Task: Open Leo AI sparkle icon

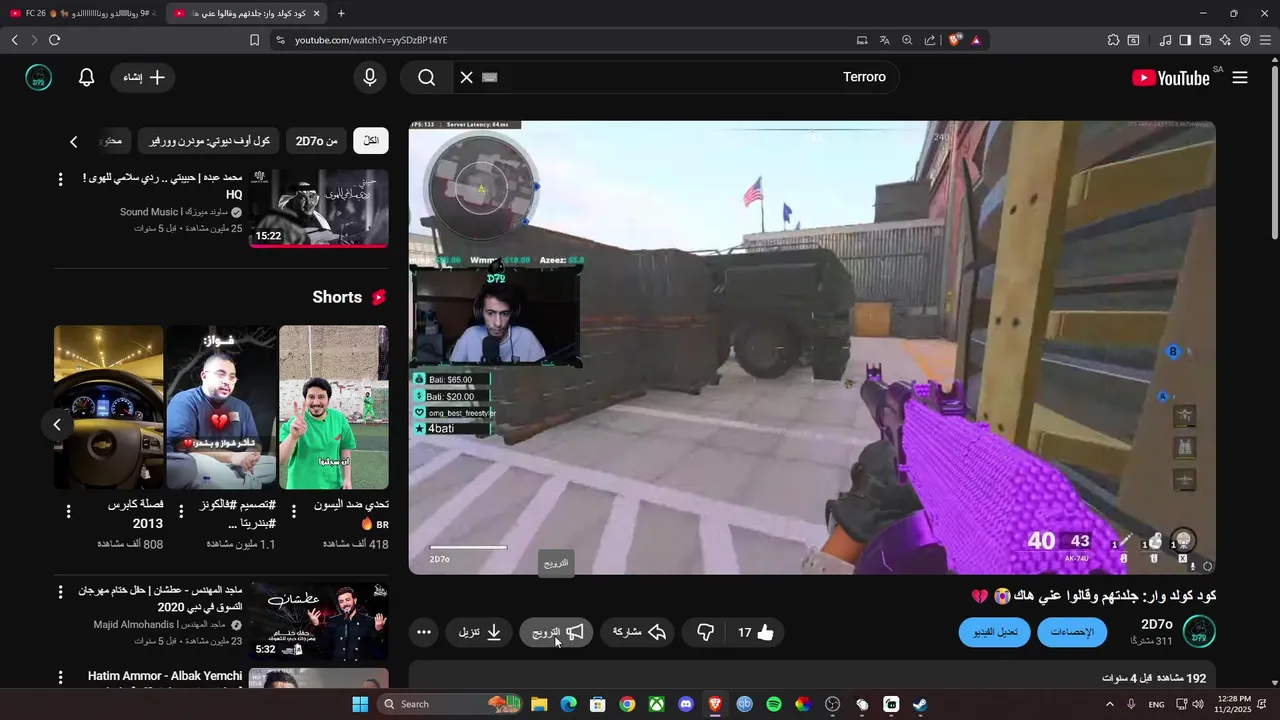Action: pyautogui.click(x=1225, y=40)
